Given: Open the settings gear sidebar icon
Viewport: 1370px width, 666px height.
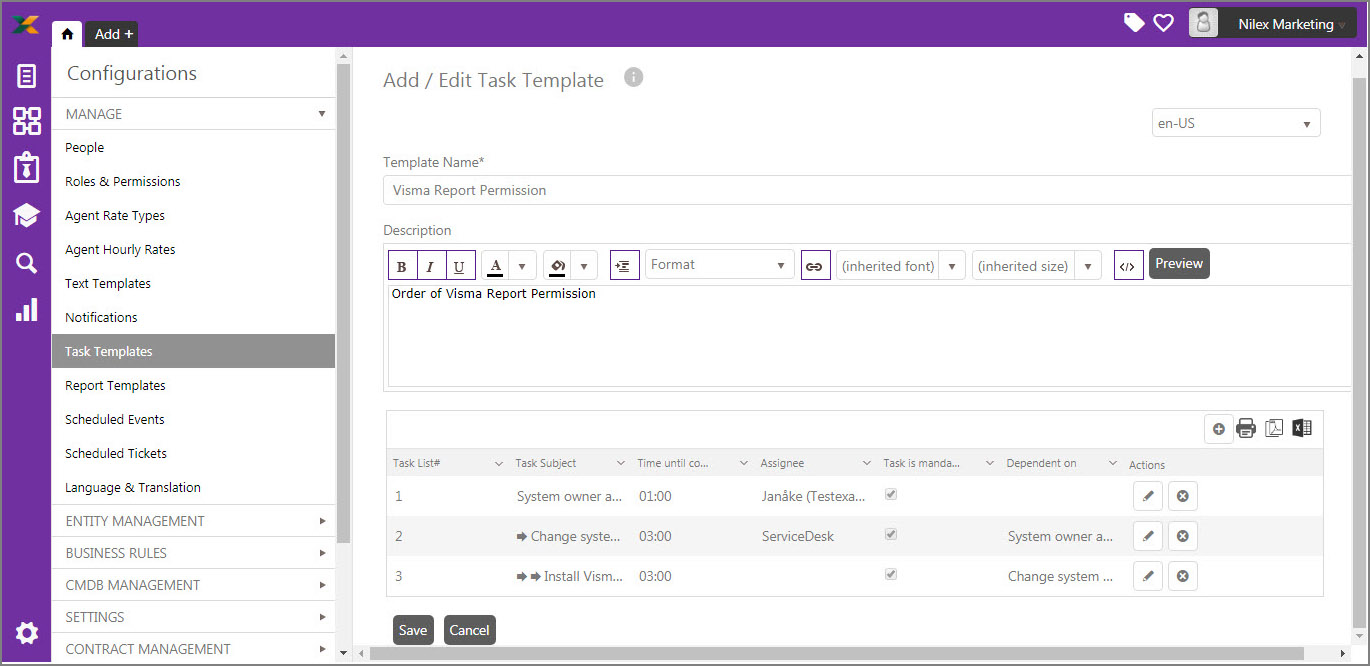Looking at the screenshot, I should (27, 633).
